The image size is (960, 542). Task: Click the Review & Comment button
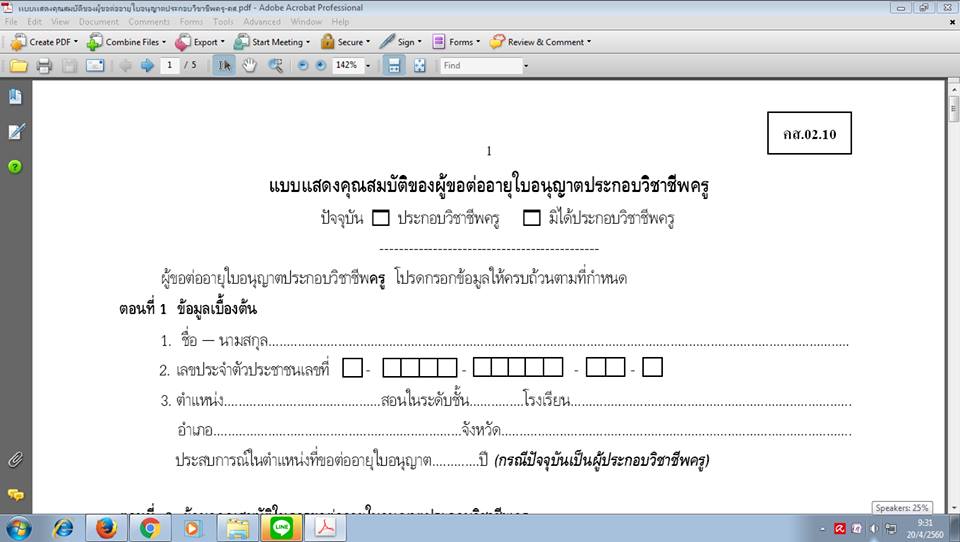[x=540, y=42]
